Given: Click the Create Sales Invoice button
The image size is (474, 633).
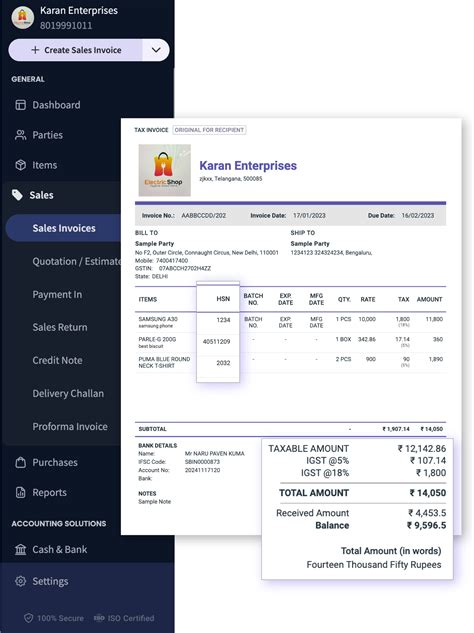Looking at the screenshot, I should pyautogui.click(x=76, y=50).
